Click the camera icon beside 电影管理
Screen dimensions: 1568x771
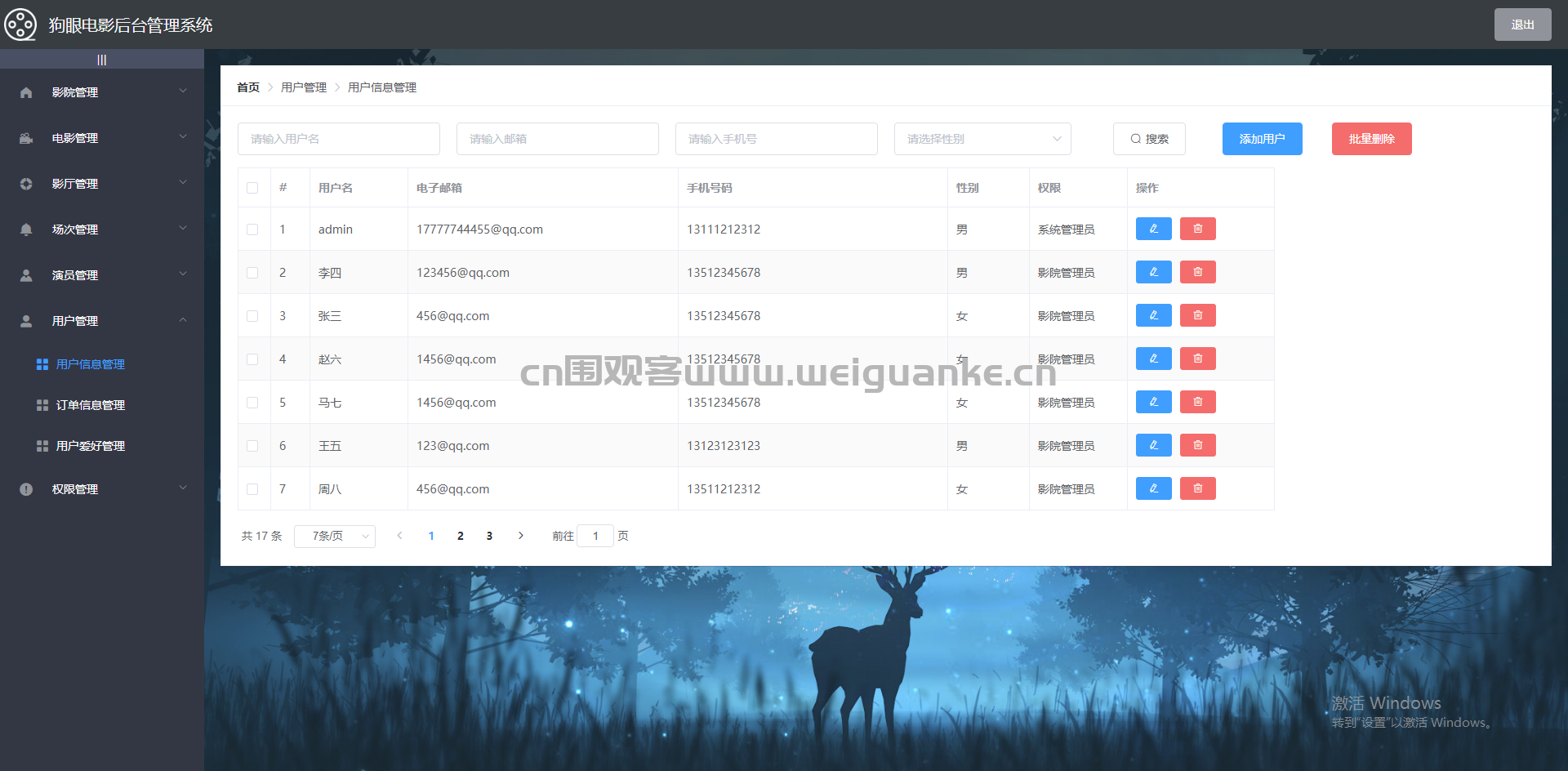tap(26, 138)
